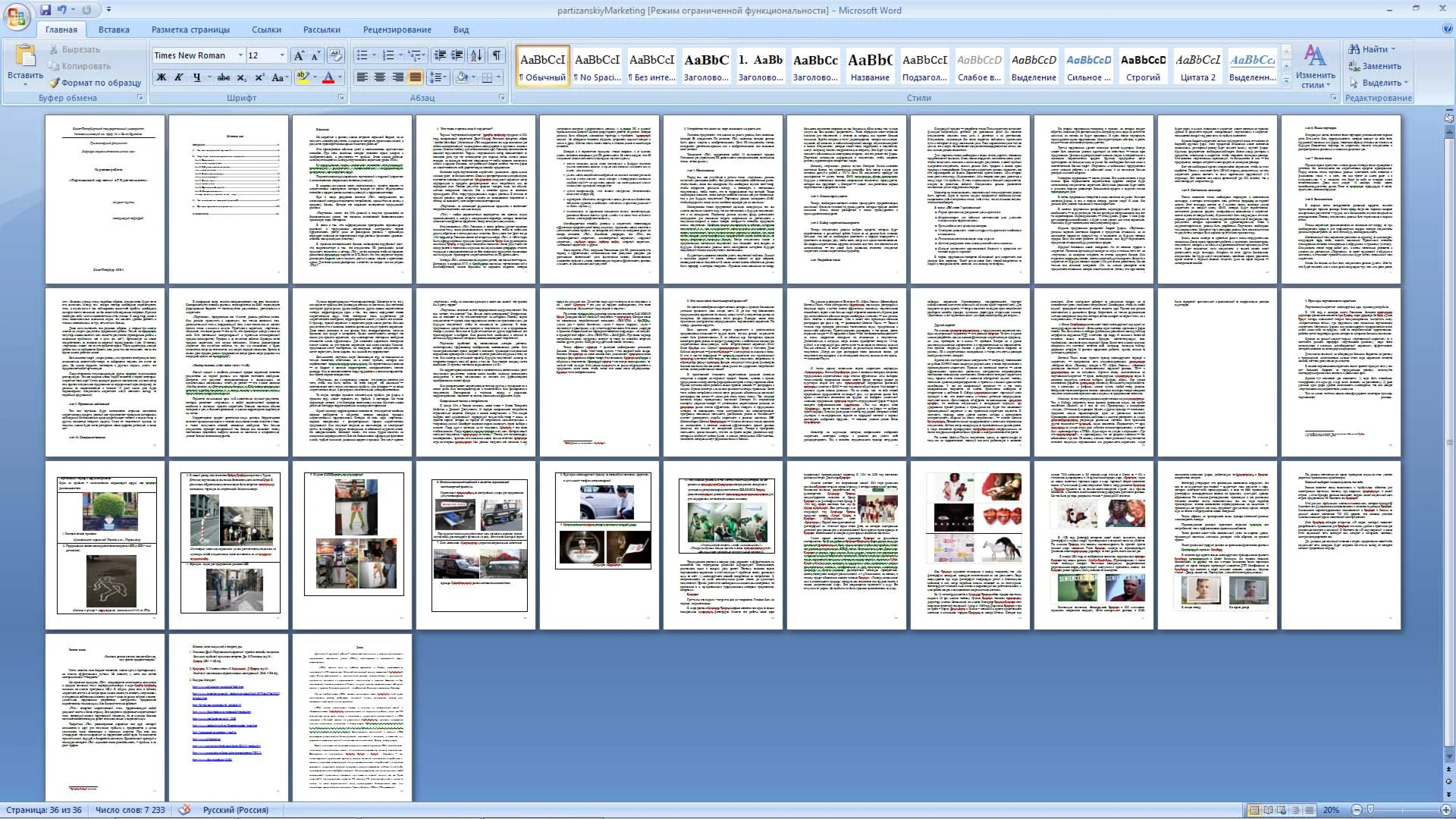Click the Найти (Find) button
The image size is (1456, 819).
coord(1374,49)
